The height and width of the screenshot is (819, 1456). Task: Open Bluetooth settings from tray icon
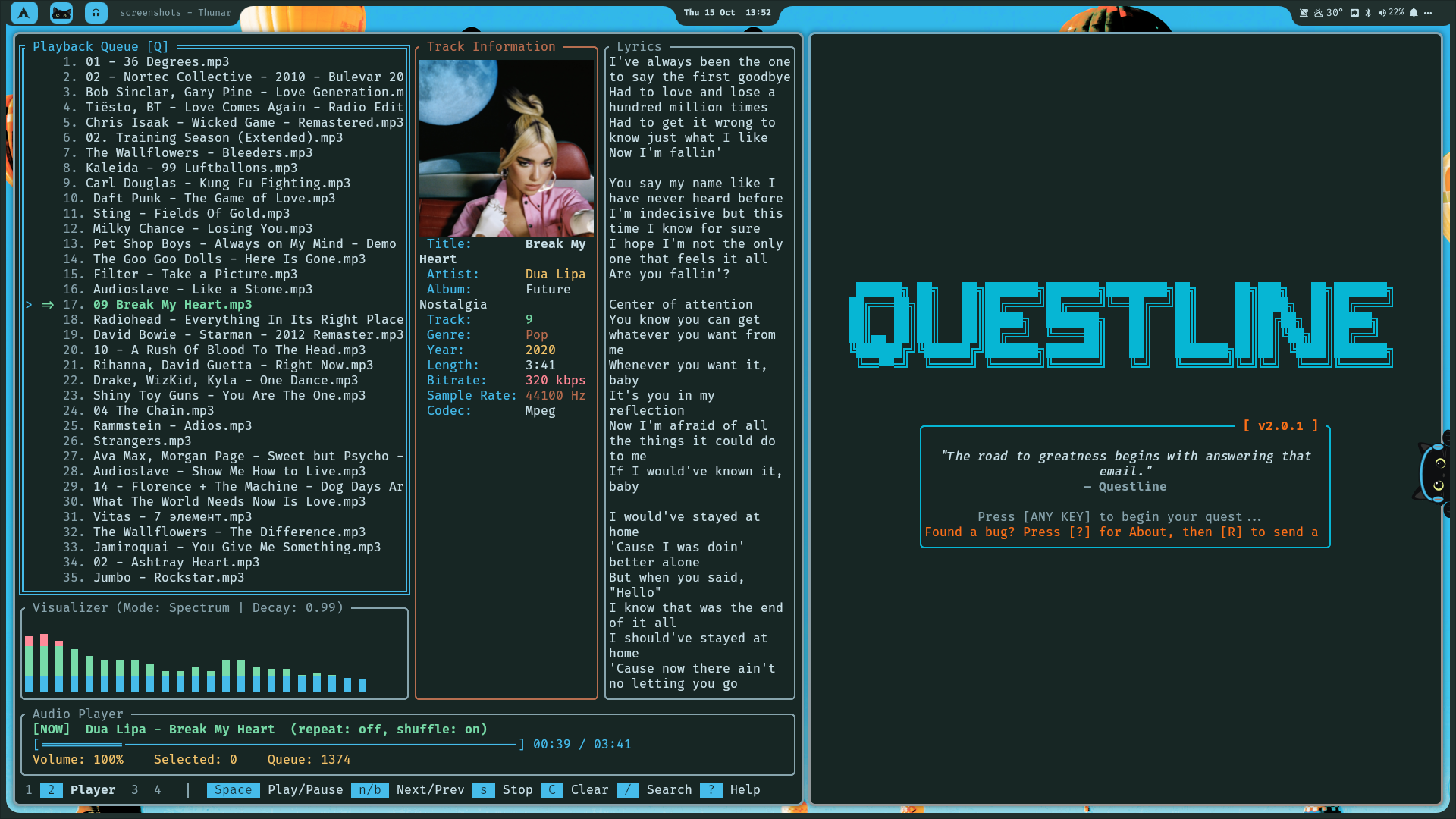pyautogui.click(x=1368, y=12)
